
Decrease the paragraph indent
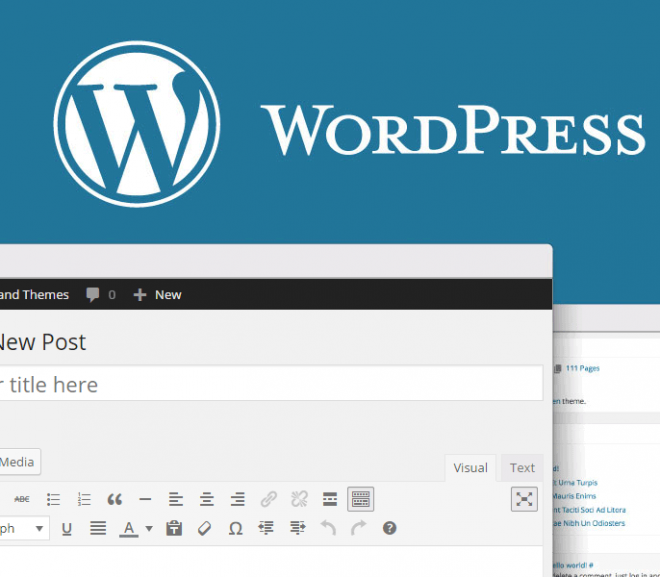(x=266, y=528)
